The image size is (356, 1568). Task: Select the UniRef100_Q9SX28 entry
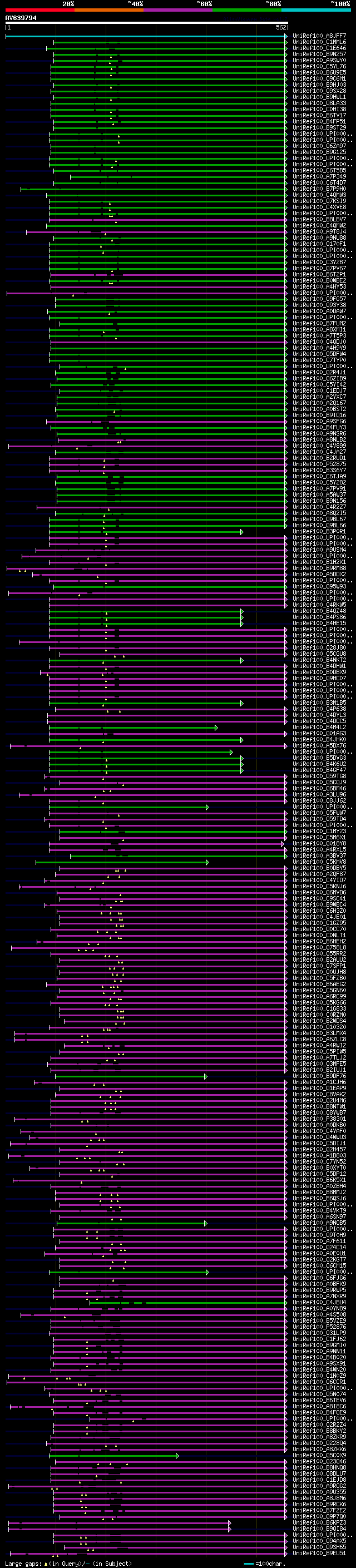click(319, 91)
